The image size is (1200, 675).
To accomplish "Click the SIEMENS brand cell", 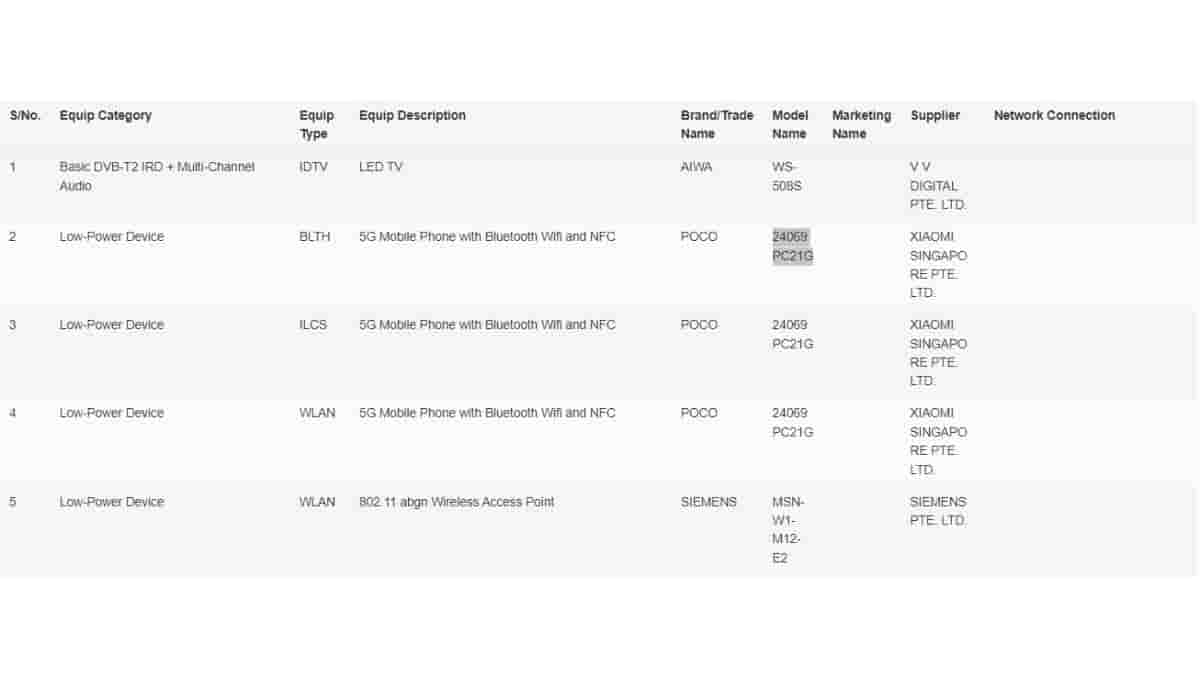I will click(708, 502).
